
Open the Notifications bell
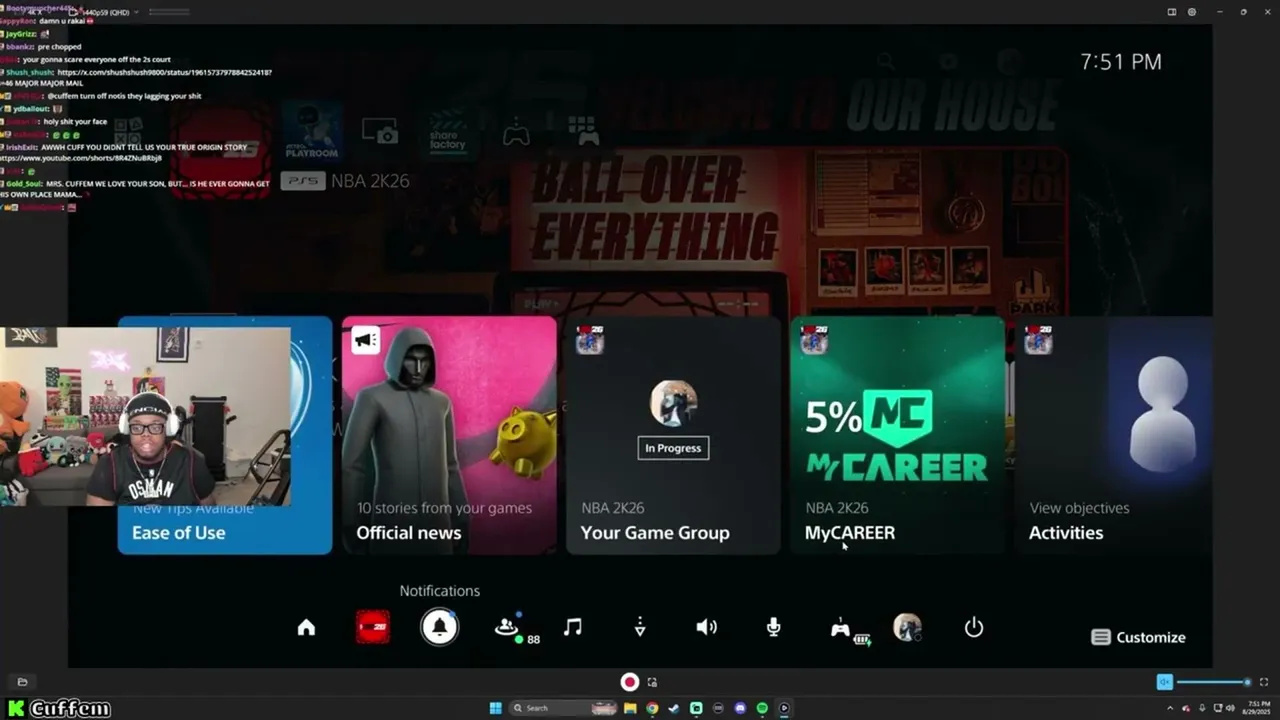(439, 627)
